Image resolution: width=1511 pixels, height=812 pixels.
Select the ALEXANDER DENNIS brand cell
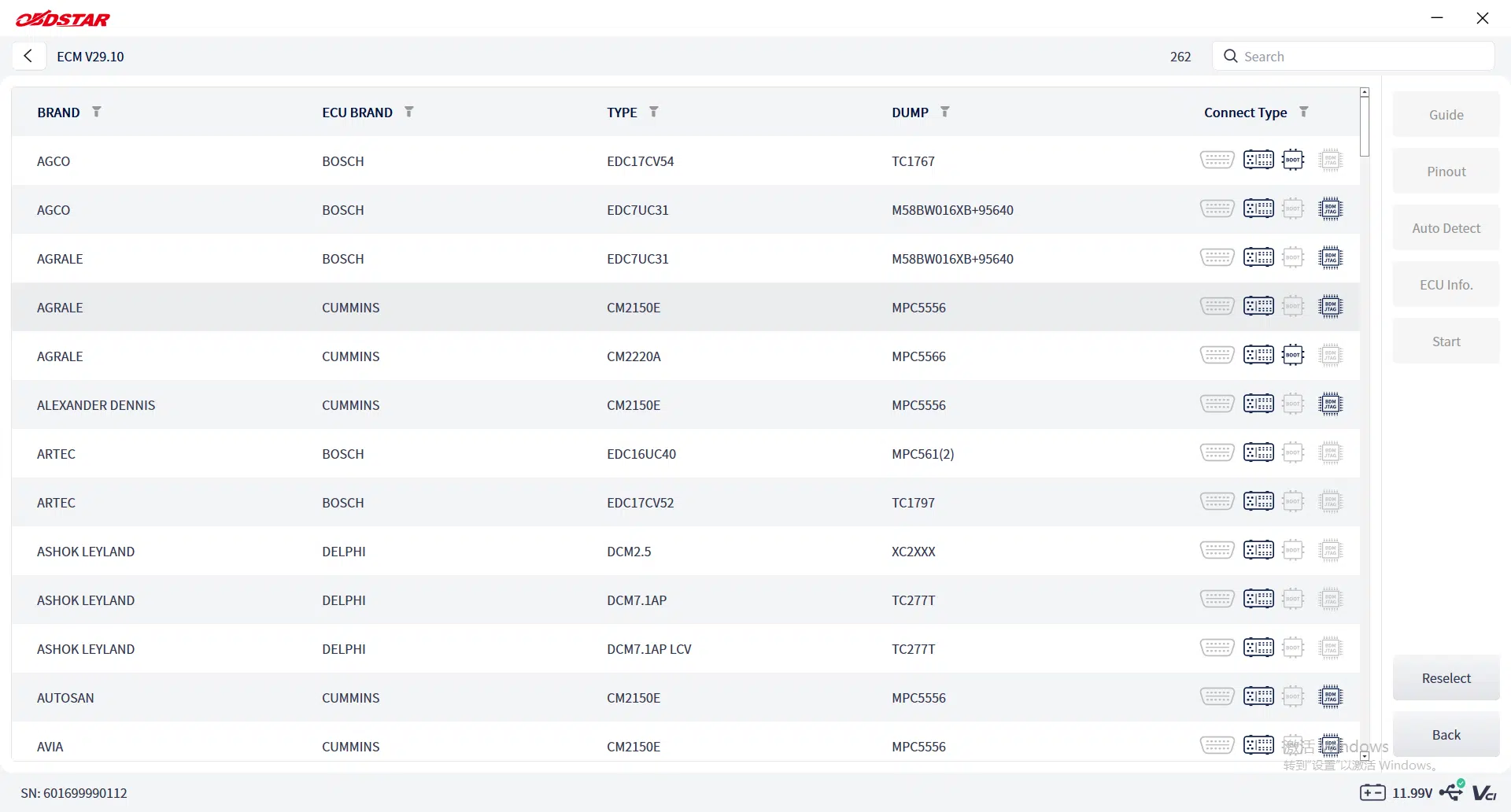[96, 405]
